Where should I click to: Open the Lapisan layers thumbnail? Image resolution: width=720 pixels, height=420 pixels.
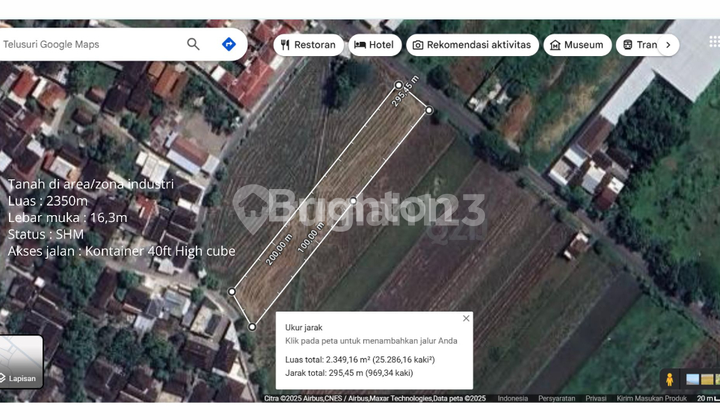[21, 362]
